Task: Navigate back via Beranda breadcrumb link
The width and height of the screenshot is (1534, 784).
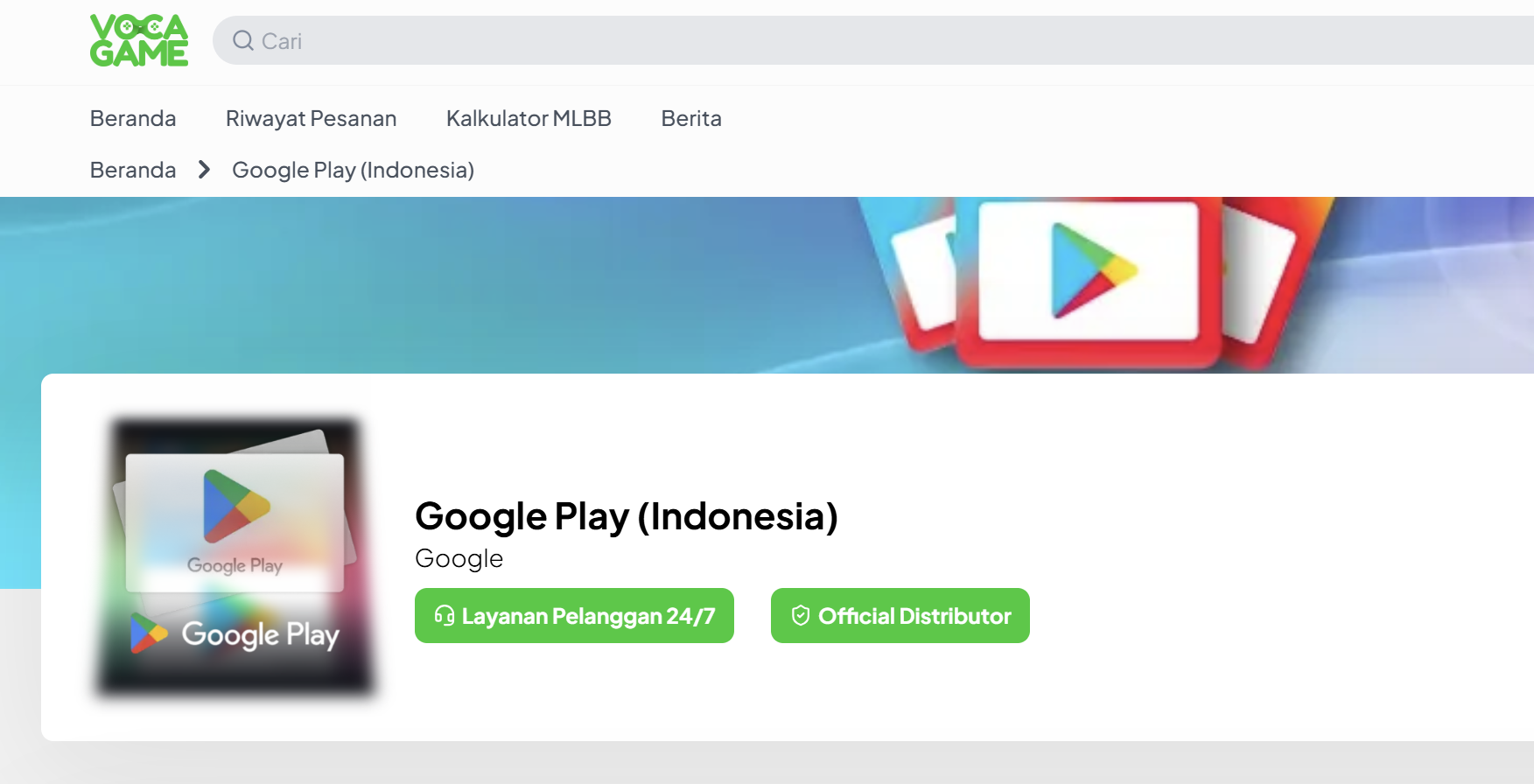Action: pyautogui.click(x=133, y=170)
